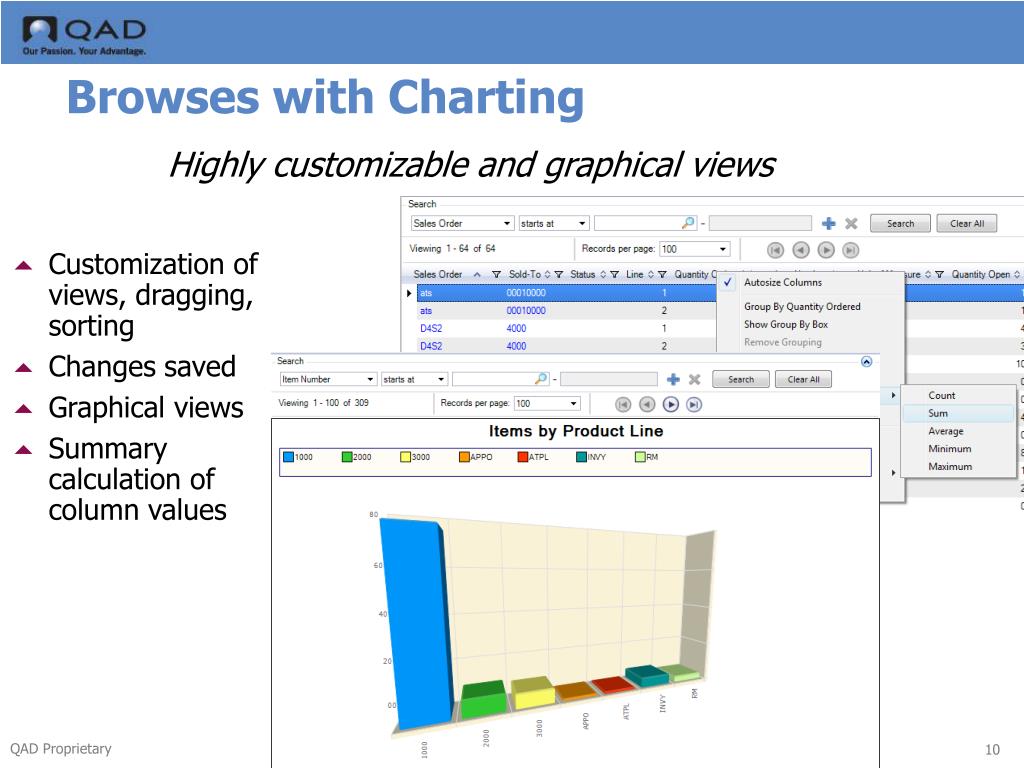1024x768 pixels.
Task: Open Records per page dropdown in Item Number browse
Action: click(573, 404)
